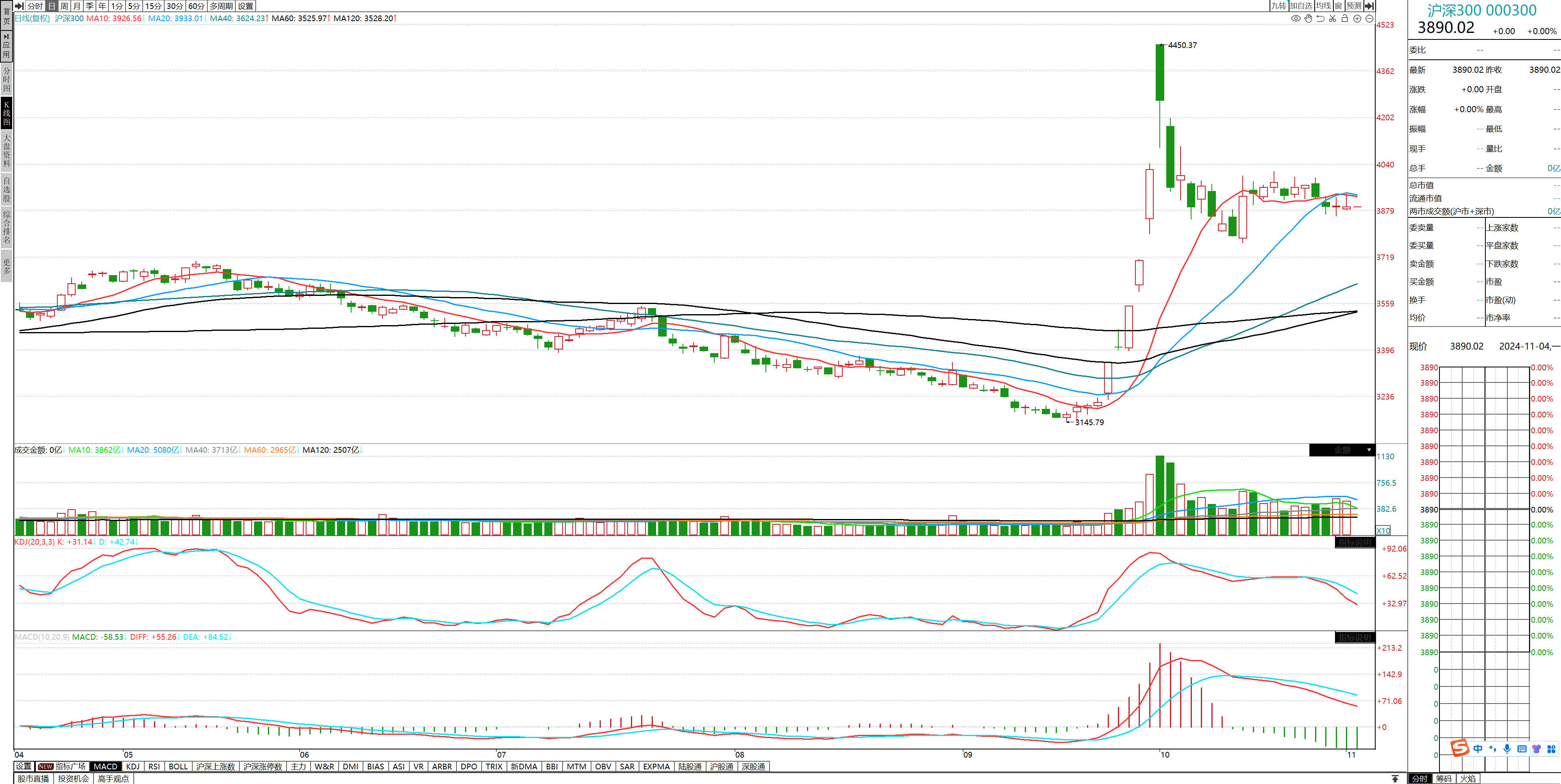Click the X10 scale label in the volume panel
Image resolution: width=1561 pixels, height=784 pixels.
tap(1383, 531)
